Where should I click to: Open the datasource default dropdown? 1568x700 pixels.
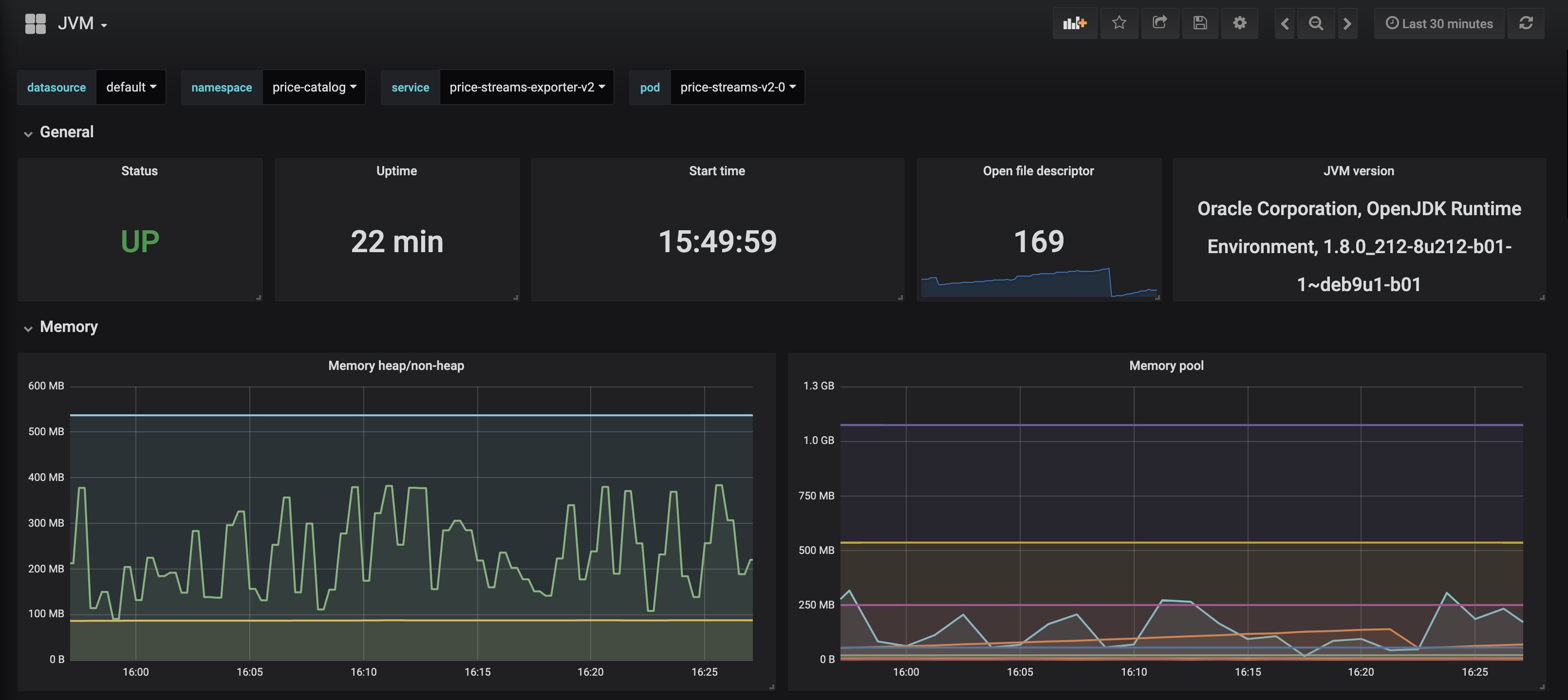(x=131, y=87)
